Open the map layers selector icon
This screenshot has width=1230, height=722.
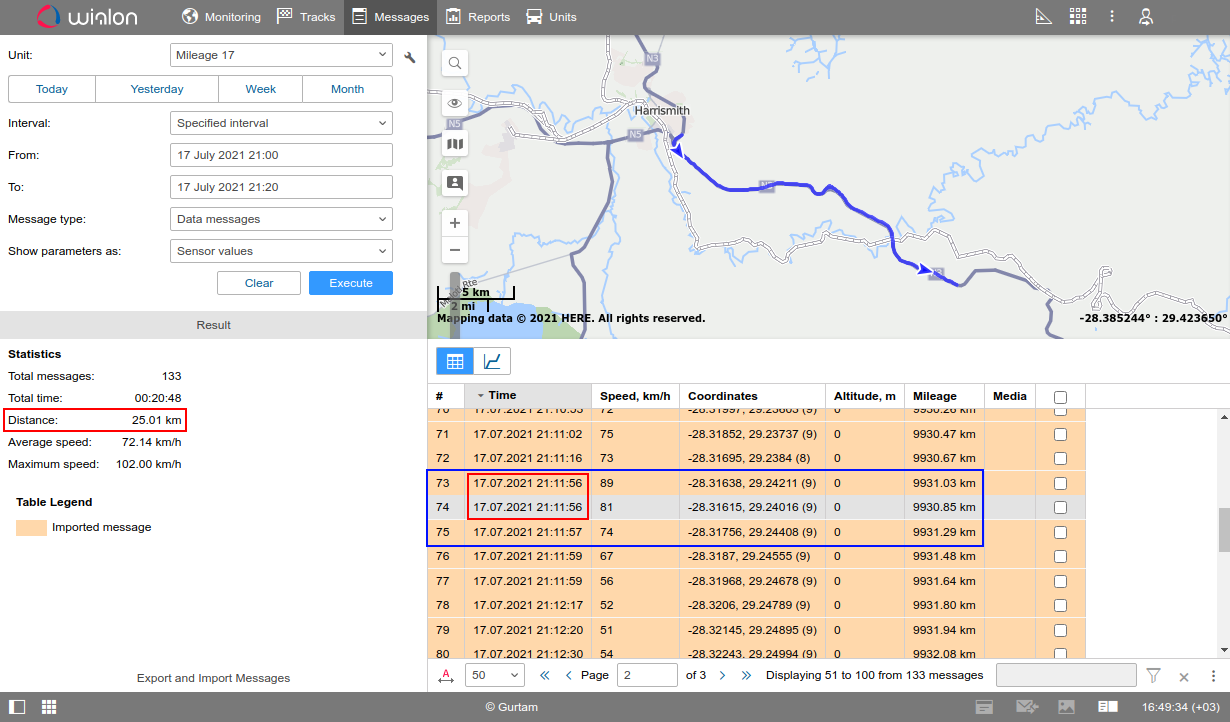point(455,144)
